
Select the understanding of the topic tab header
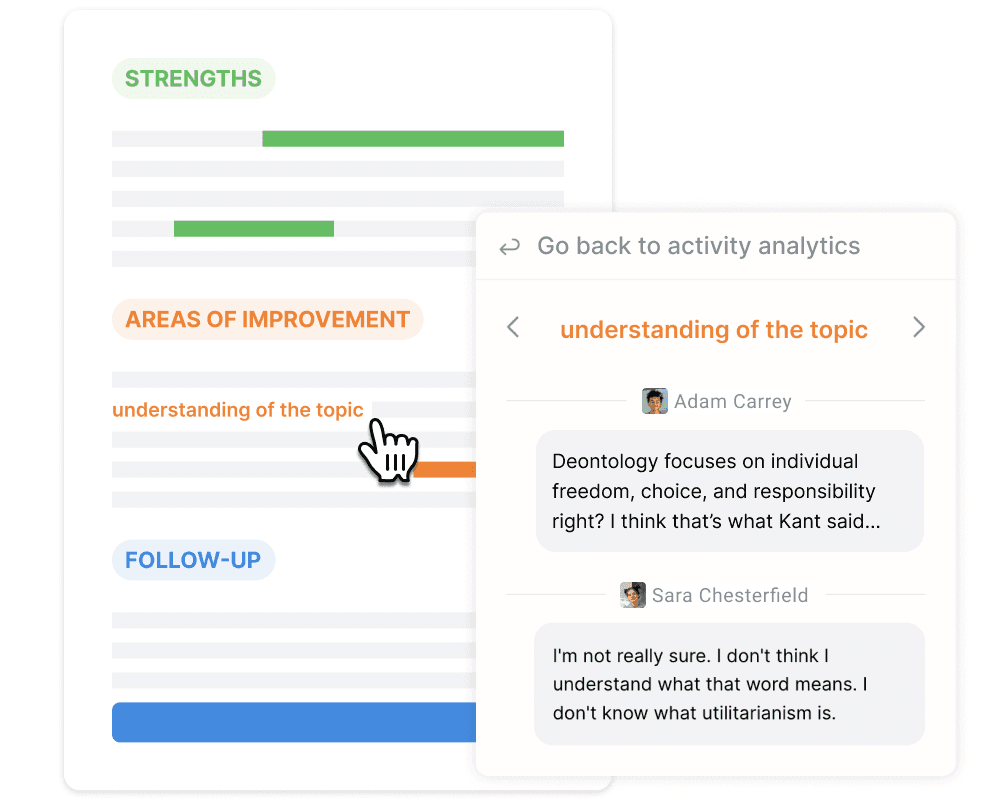714,329
